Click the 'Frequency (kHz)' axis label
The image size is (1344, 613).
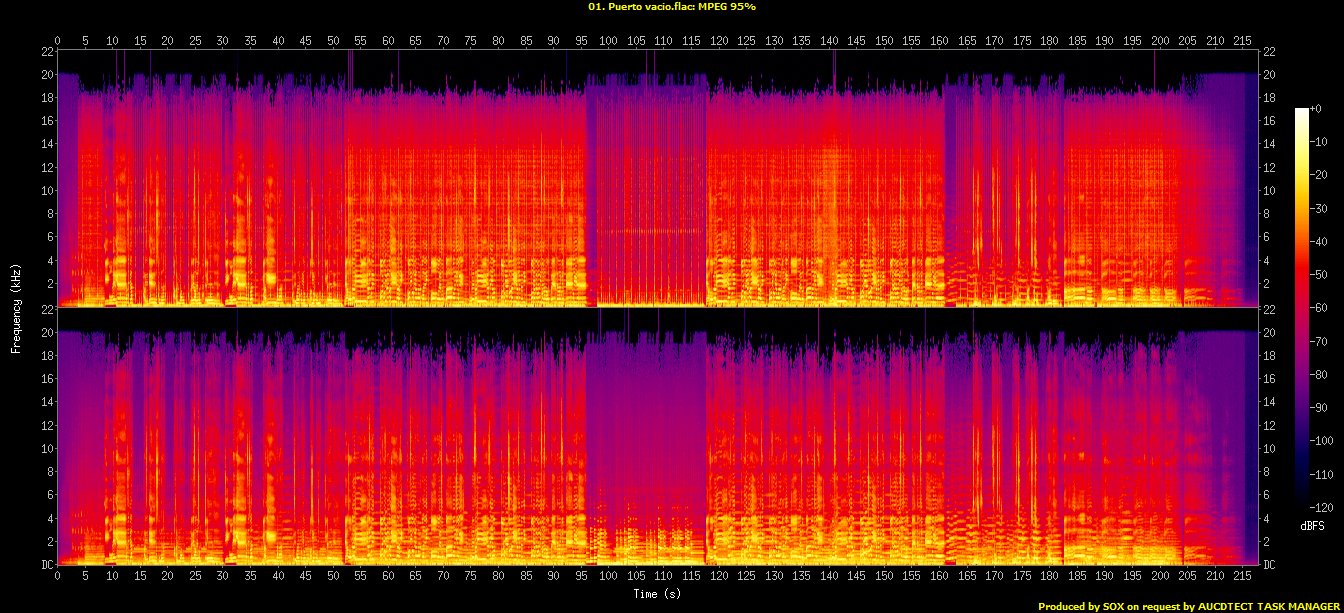click(x=16, y=307)
